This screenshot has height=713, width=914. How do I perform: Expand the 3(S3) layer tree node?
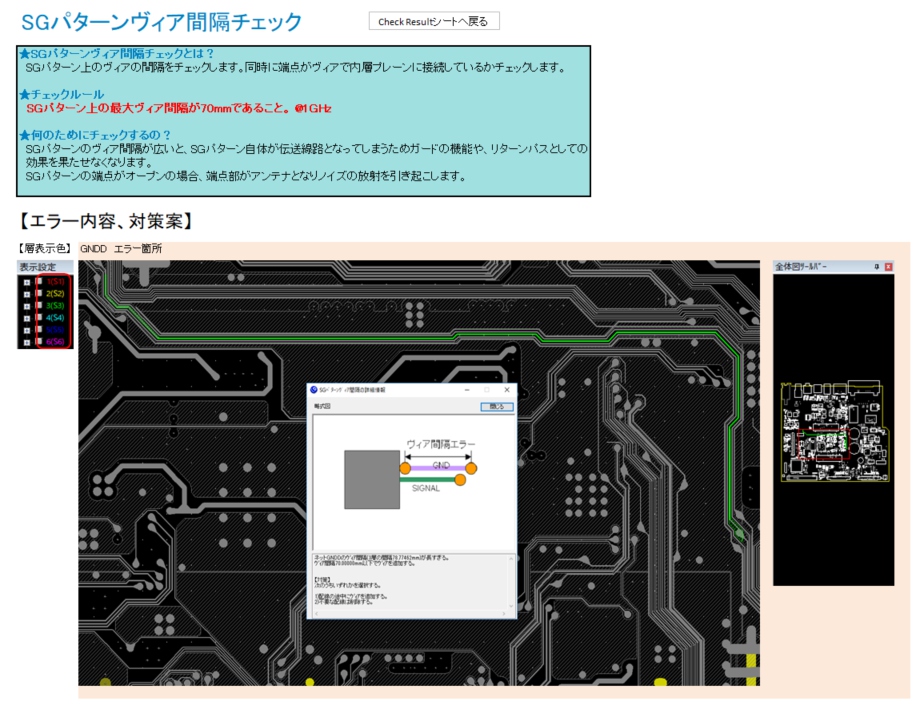point(27,306)
